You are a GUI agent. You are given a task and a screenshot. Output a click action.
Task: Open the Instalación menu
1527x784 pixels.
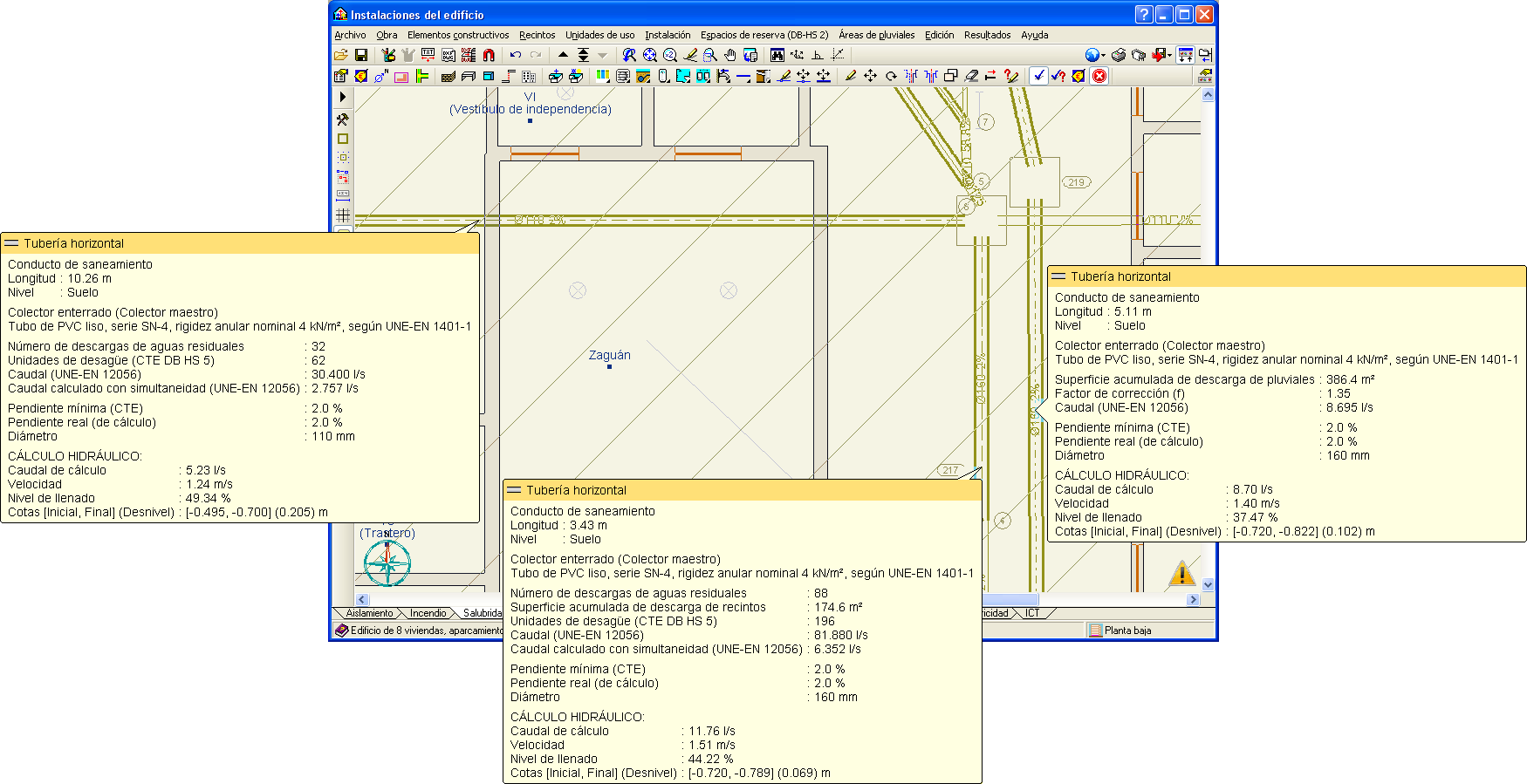[668, 35]
